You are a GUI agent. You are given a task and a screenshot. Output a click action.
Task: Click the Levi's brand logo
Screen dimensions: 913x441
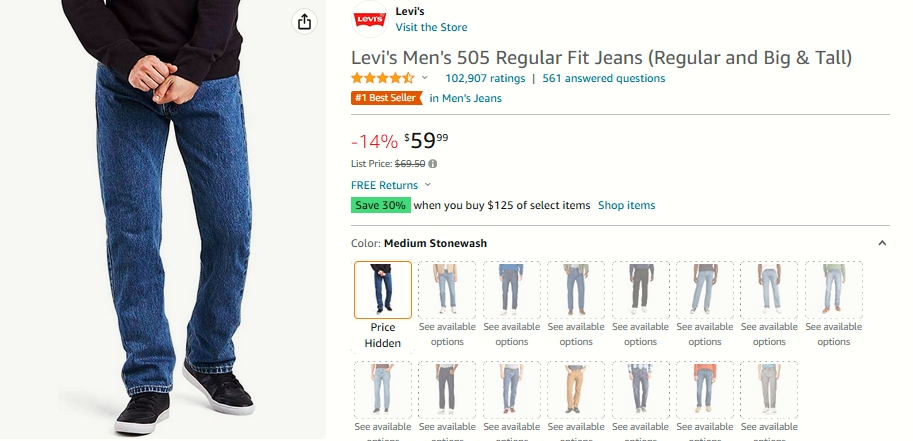click(370, 19)
